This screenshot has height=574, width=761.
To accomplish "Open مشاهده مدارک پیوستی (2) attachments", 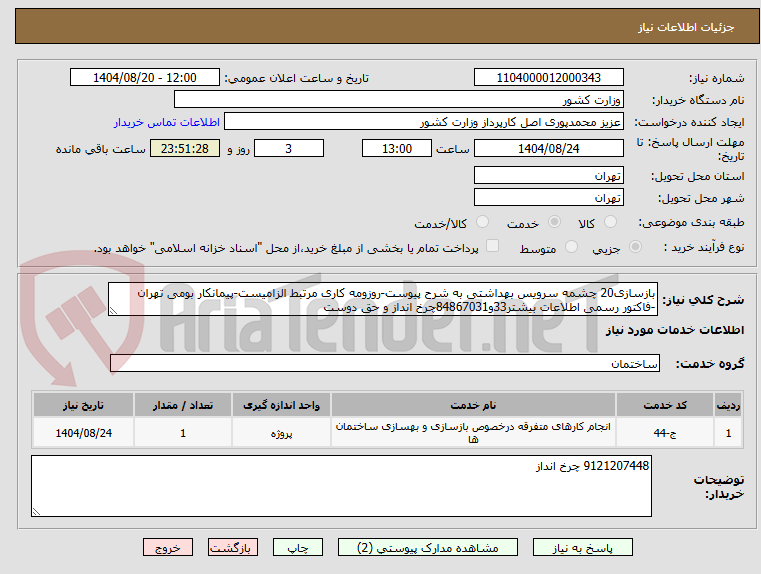I will (428, 547).
